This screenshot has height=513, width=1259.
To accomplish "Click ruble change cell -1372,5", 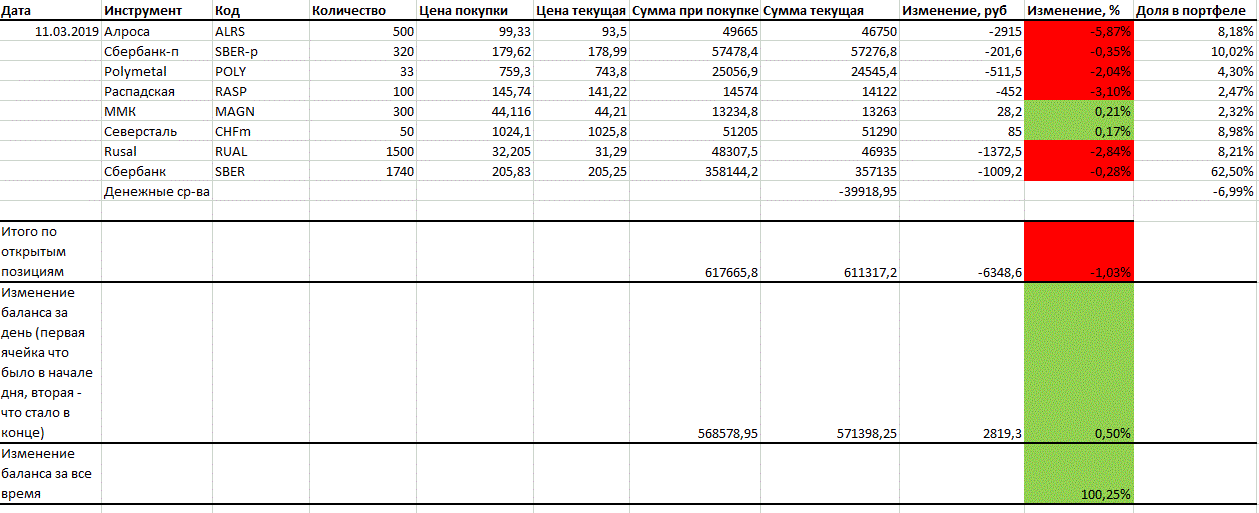I will point(962,151).
